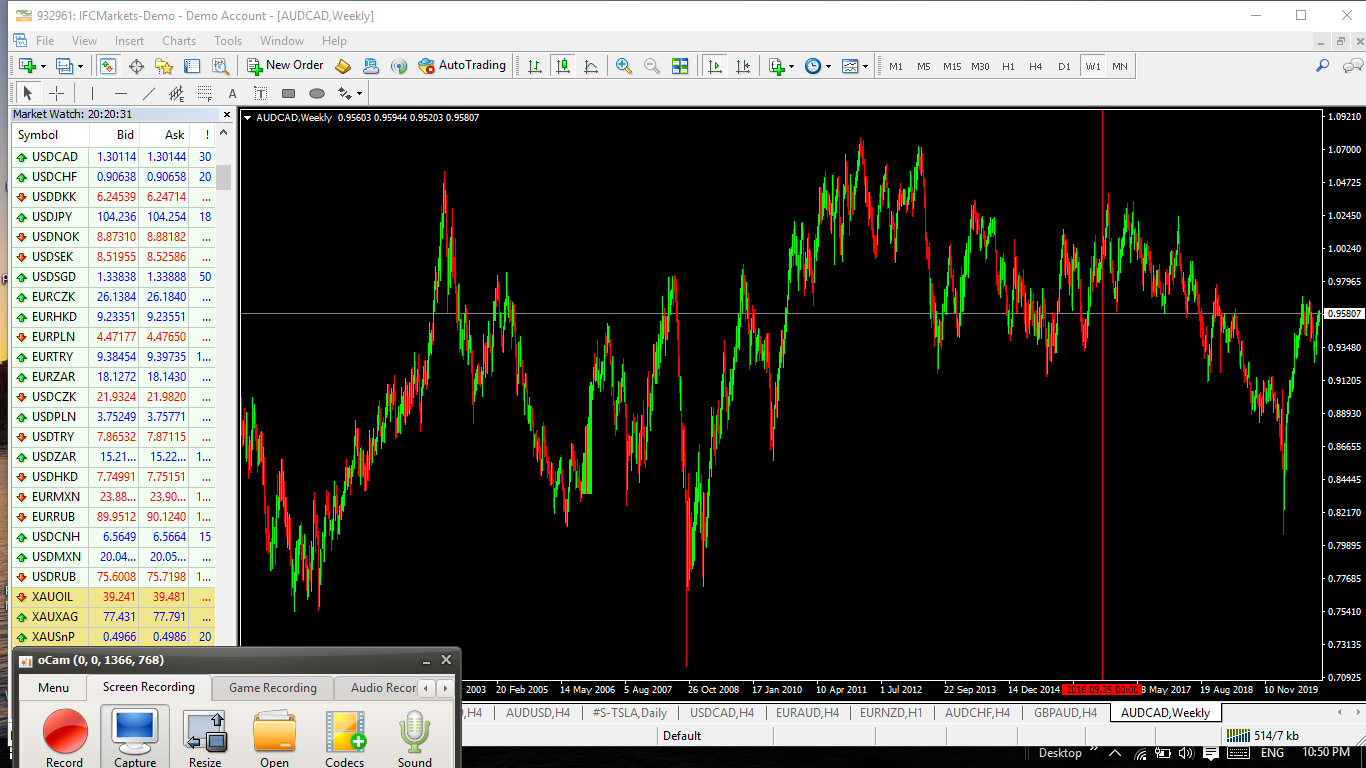Toggle the AutoTrading button
The height and width of the screenshot is (768, 1366).
coord(462,65)
